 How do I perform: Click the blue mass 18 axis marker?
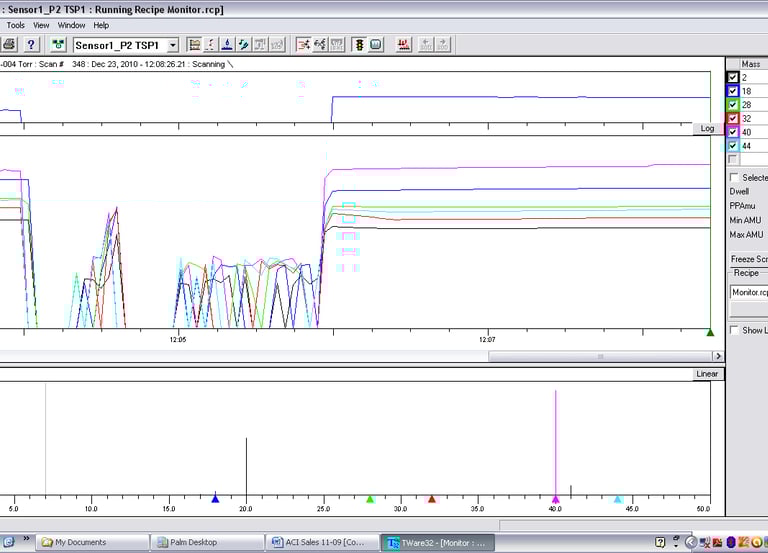point(215,497)
